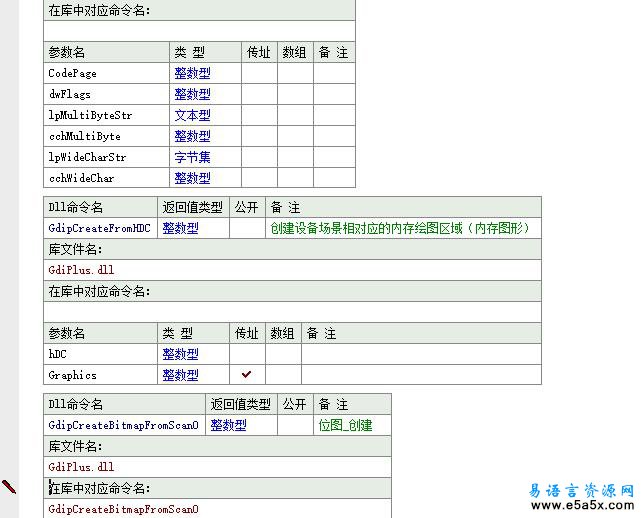Click the dwFlags parameter name
Viewport: 643px width, 518px height.
coord(69,94)
